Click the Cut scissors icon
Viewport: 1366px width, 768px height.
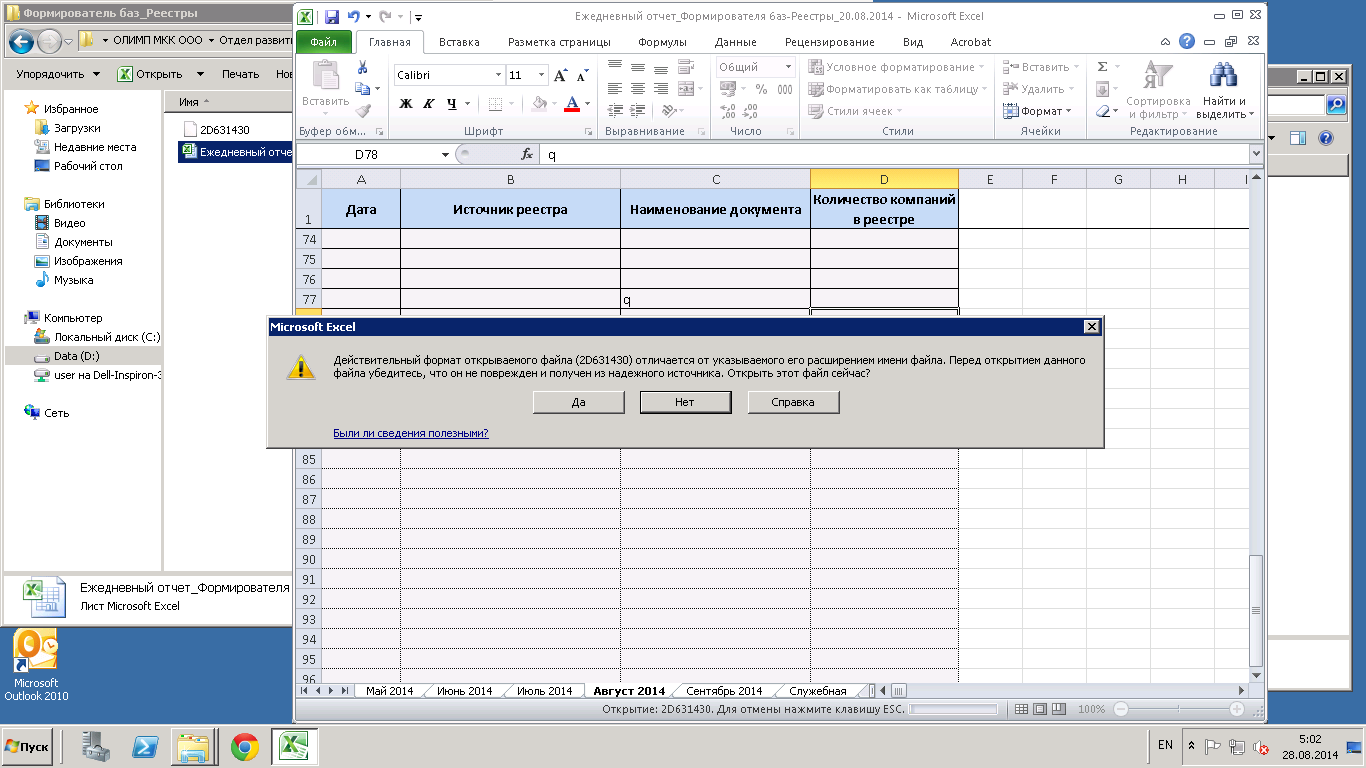[x=362, y=67]
